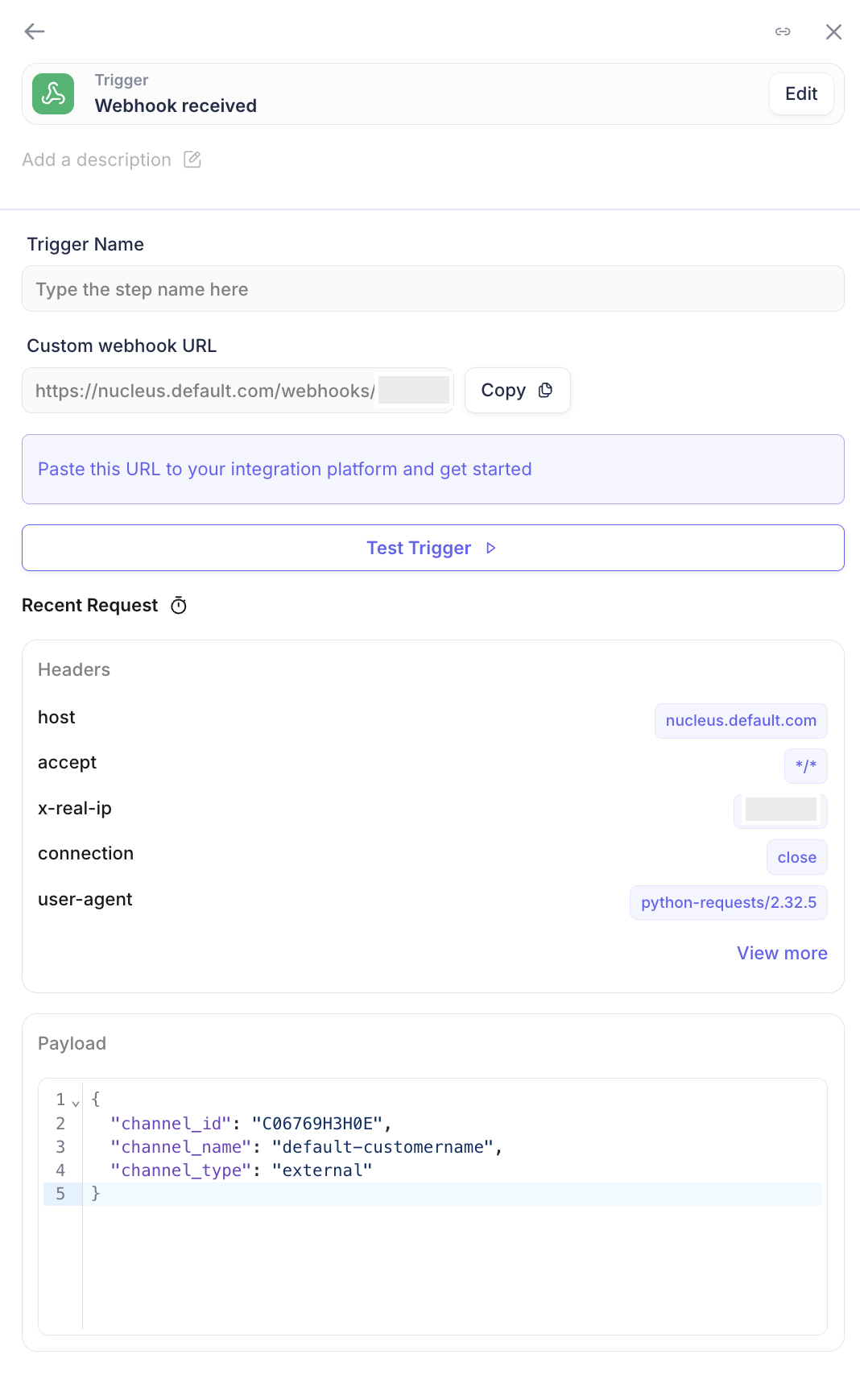Collapse the JSON payload fold arrow
860x1400 pixels.
(x=76, y=1103)
